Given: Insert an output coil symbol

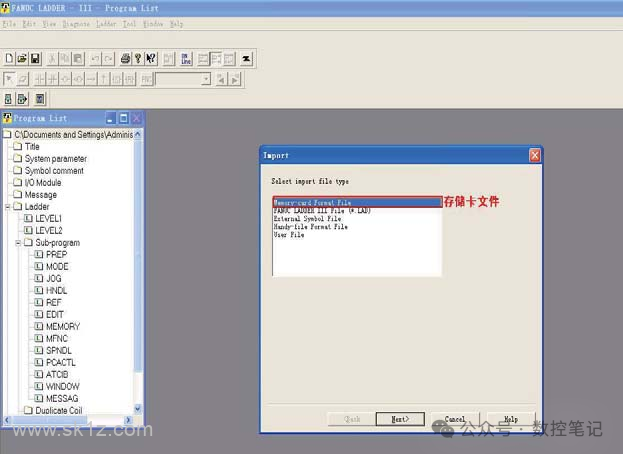Looking at the screenshot, I should pos(66,79).
